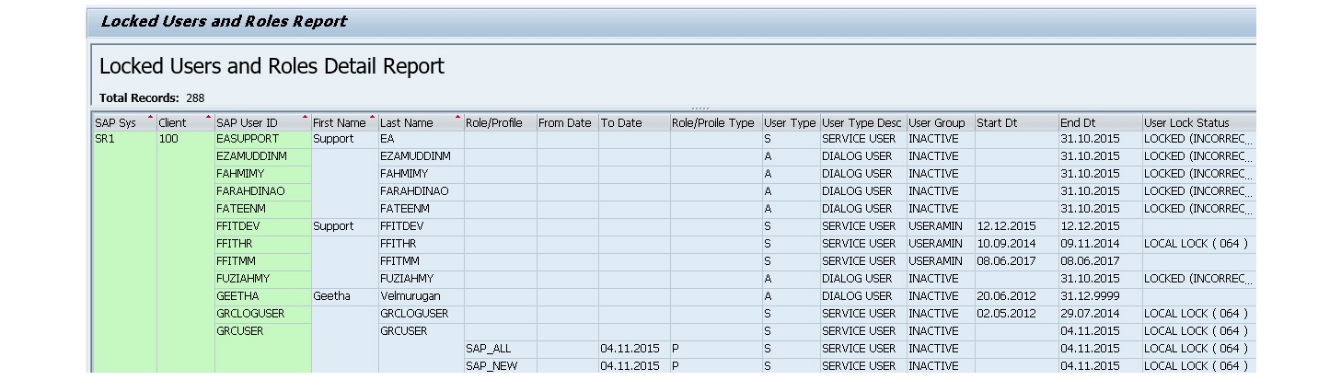Click LOCAL LOCK ( 064 ) in FFITHR row

(x=1199, y=243)
